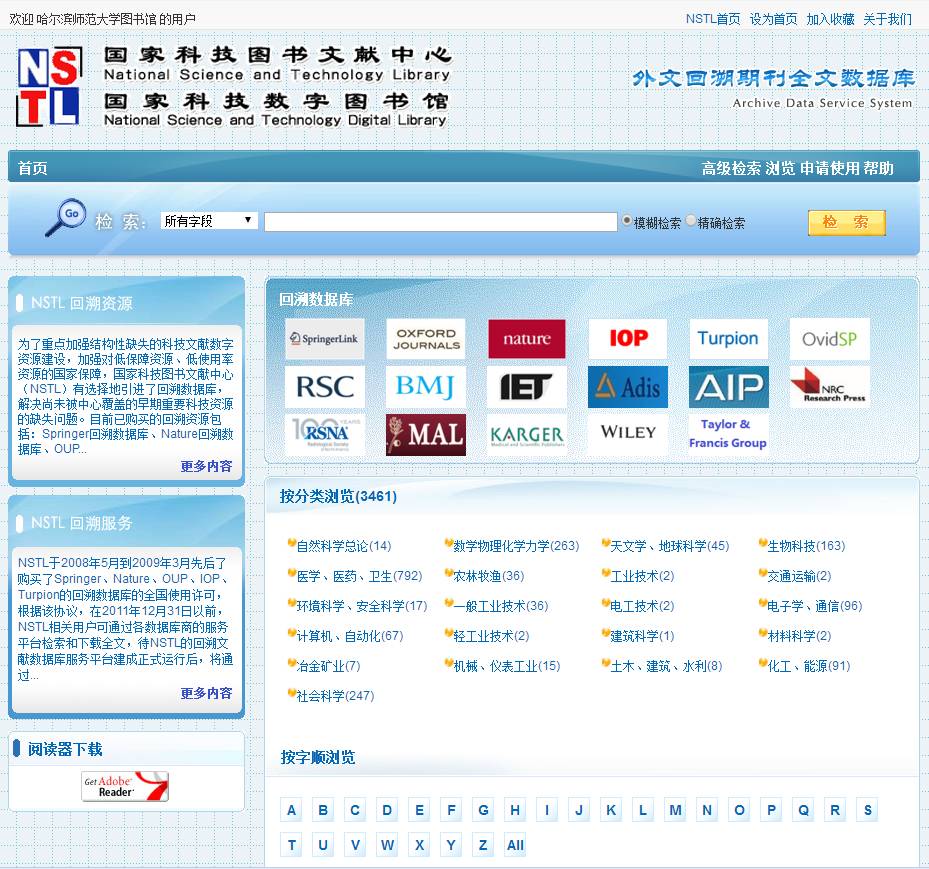Open 更多内容 under NSTL 回溯资源

pos(206,466)
